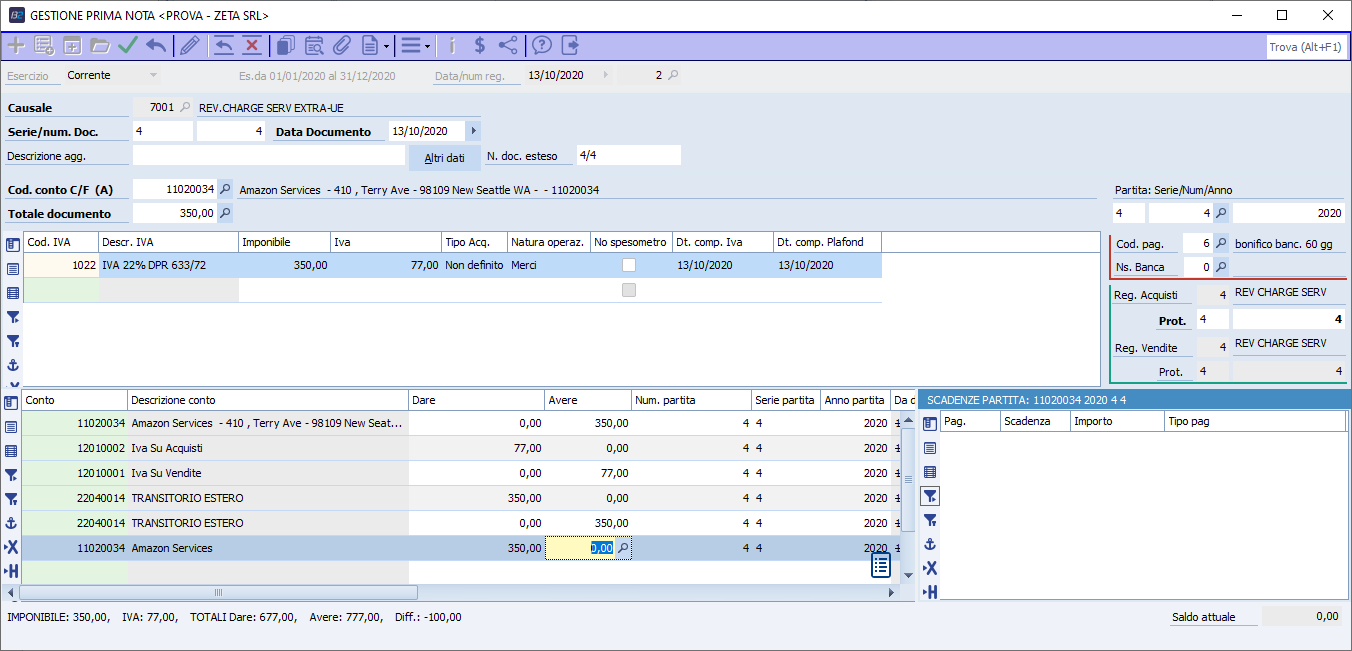Toggle the highlighted filter icon in Scadenze panel
Screen dimensions: 1352x651
click(930, 496)
